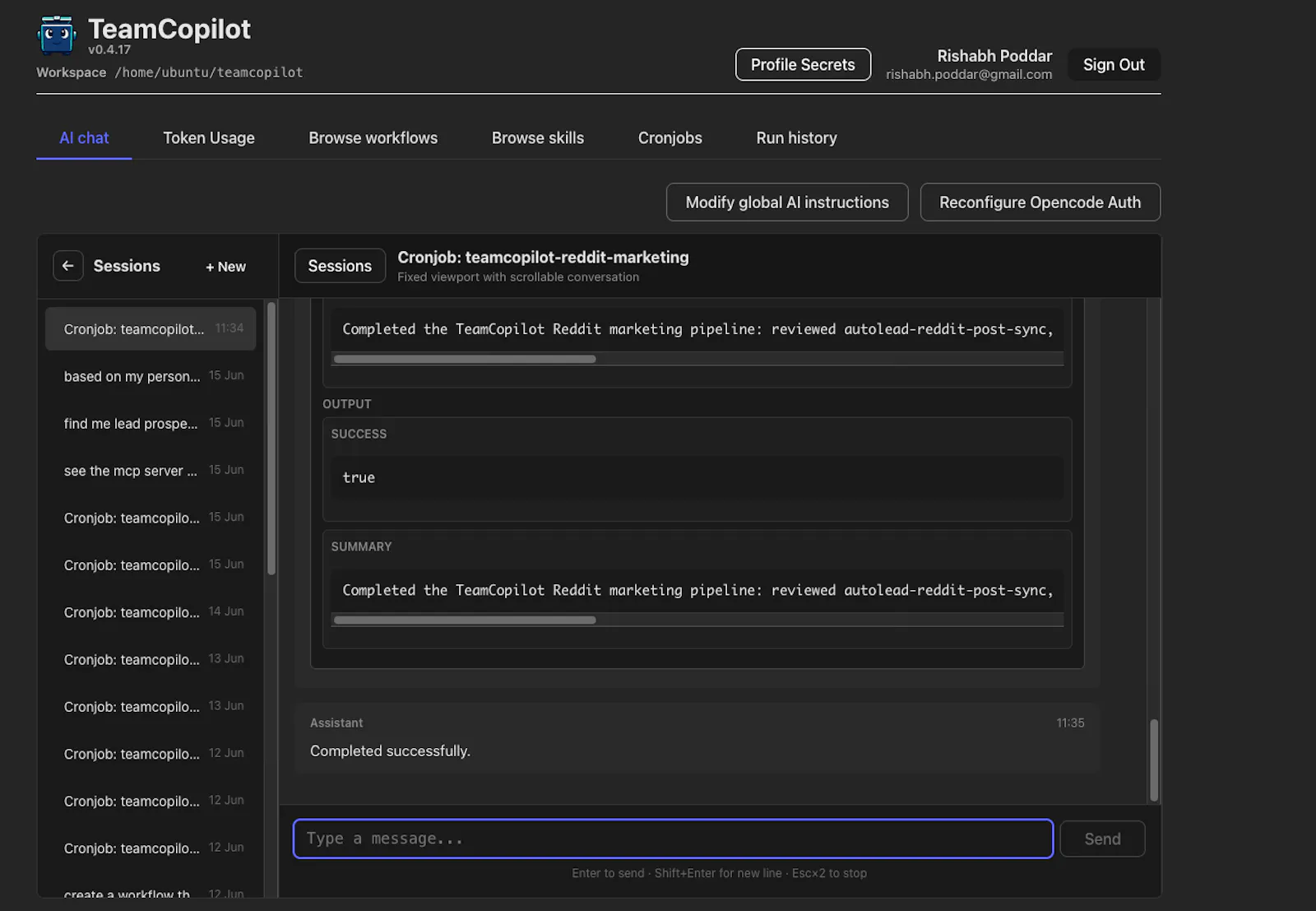This screenshot has width=1316, height=911.
Task: Click the 'Completed successfully.' assistant message
Action: tap(390, 751)
